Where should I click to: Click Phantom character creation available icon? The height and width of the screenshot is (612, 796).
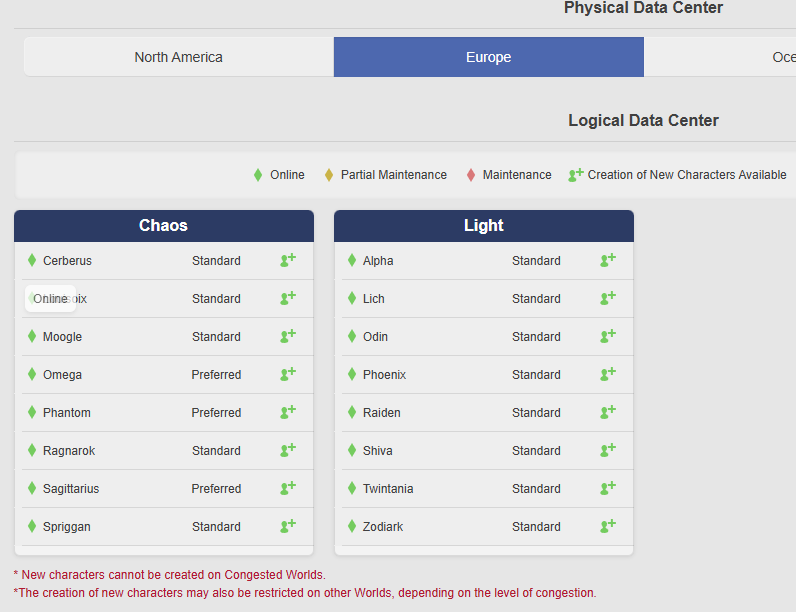pos(288,412)
